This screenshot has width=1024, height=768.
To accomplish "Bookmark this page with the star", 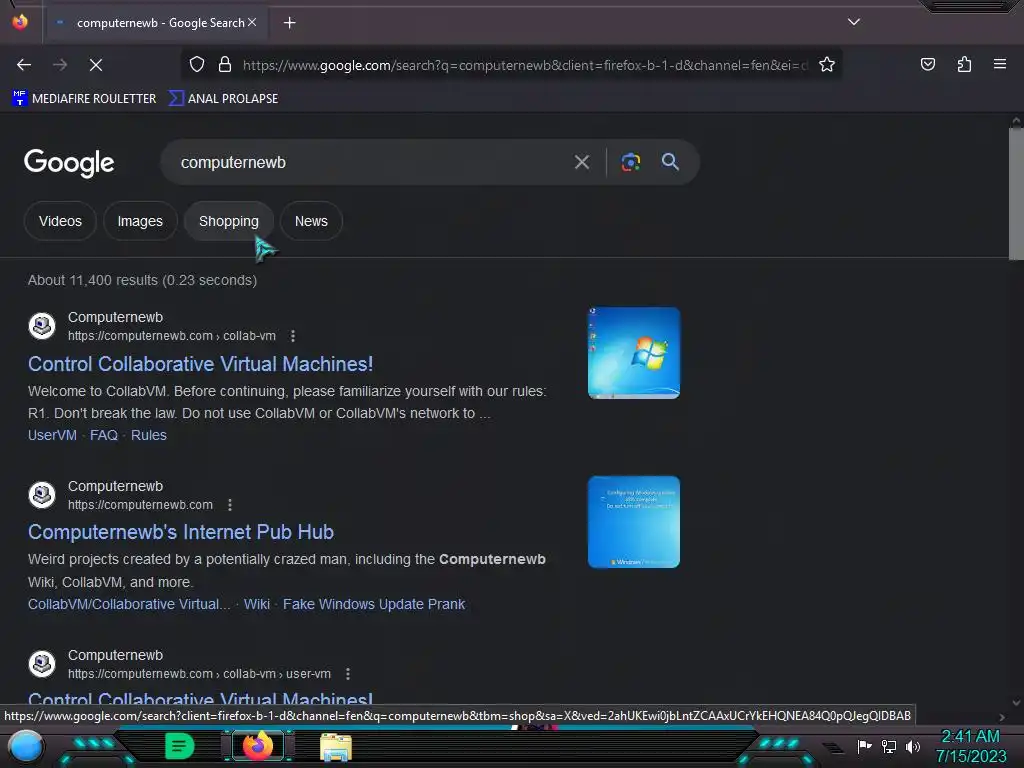I will (827, 65).
